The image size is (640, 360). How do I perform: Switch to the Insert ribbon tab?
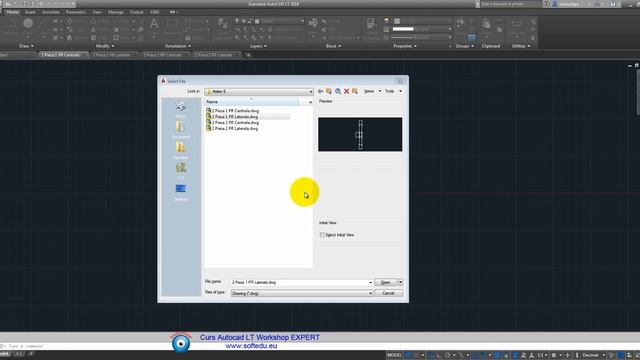pyautogui.click(x=30, y=12)
